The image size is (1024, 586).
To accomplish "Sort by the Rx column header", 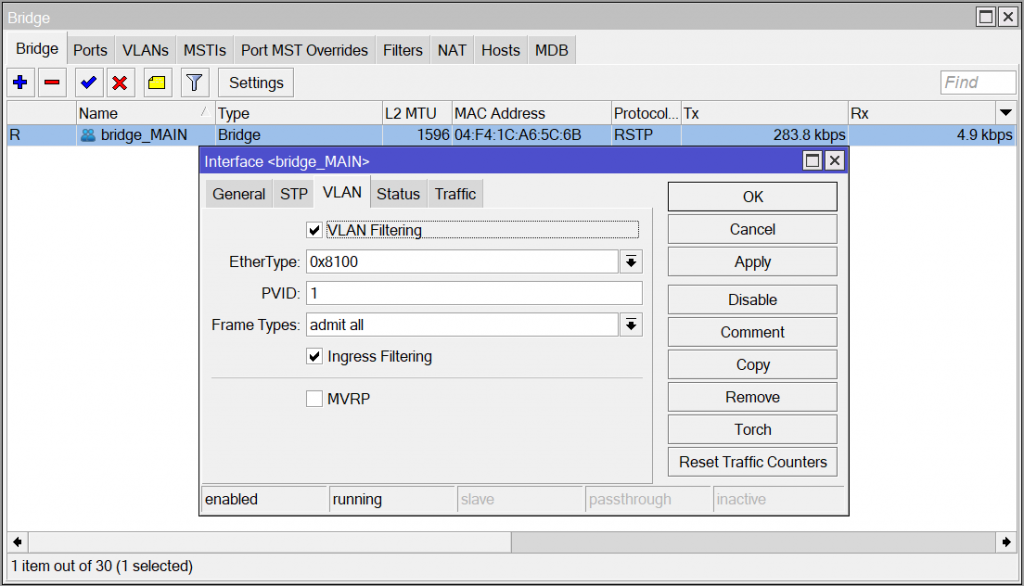I will [922, 113].
